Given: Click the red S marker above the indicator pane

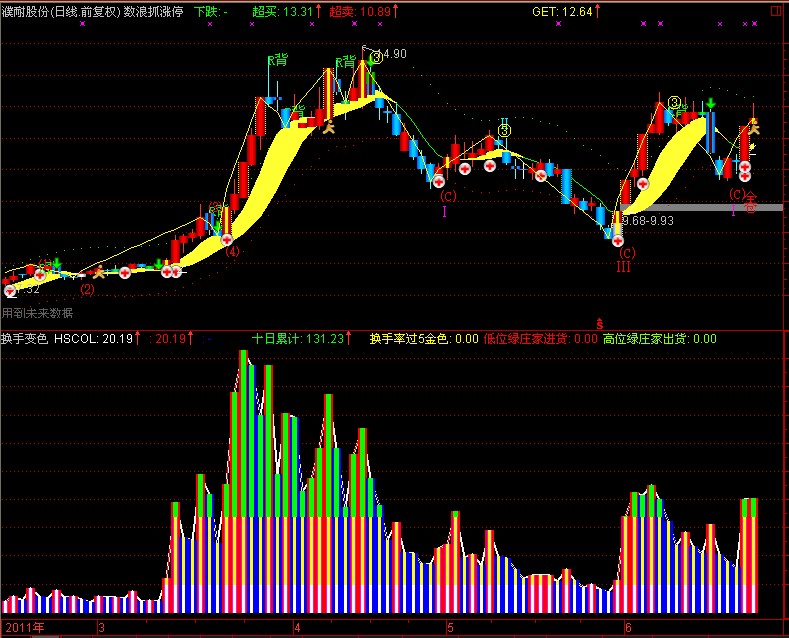Looking at the screenshot, I should click(599, 324).
